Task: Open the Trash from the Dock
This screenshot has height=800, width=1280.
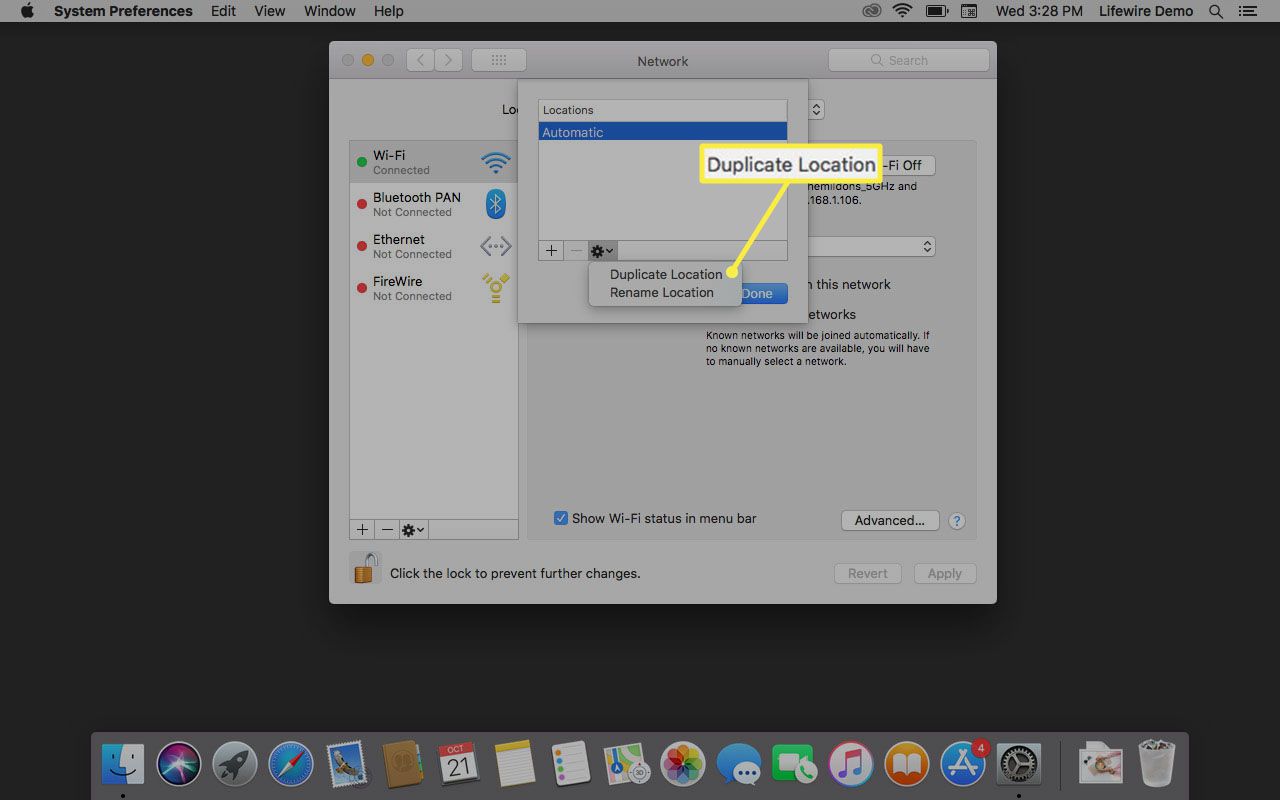Action: (x=1157, y=763)
